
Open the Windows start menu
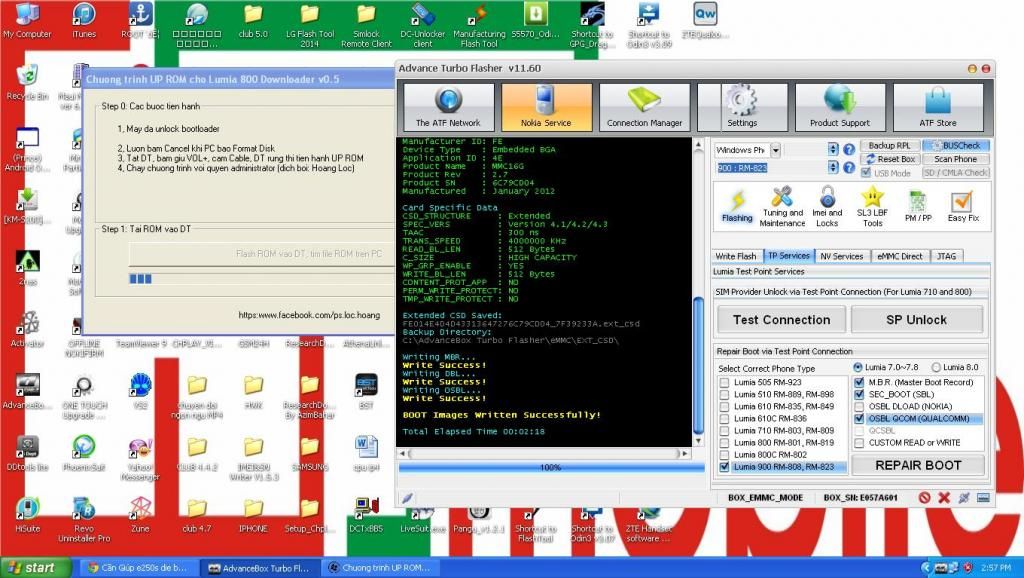35,568
